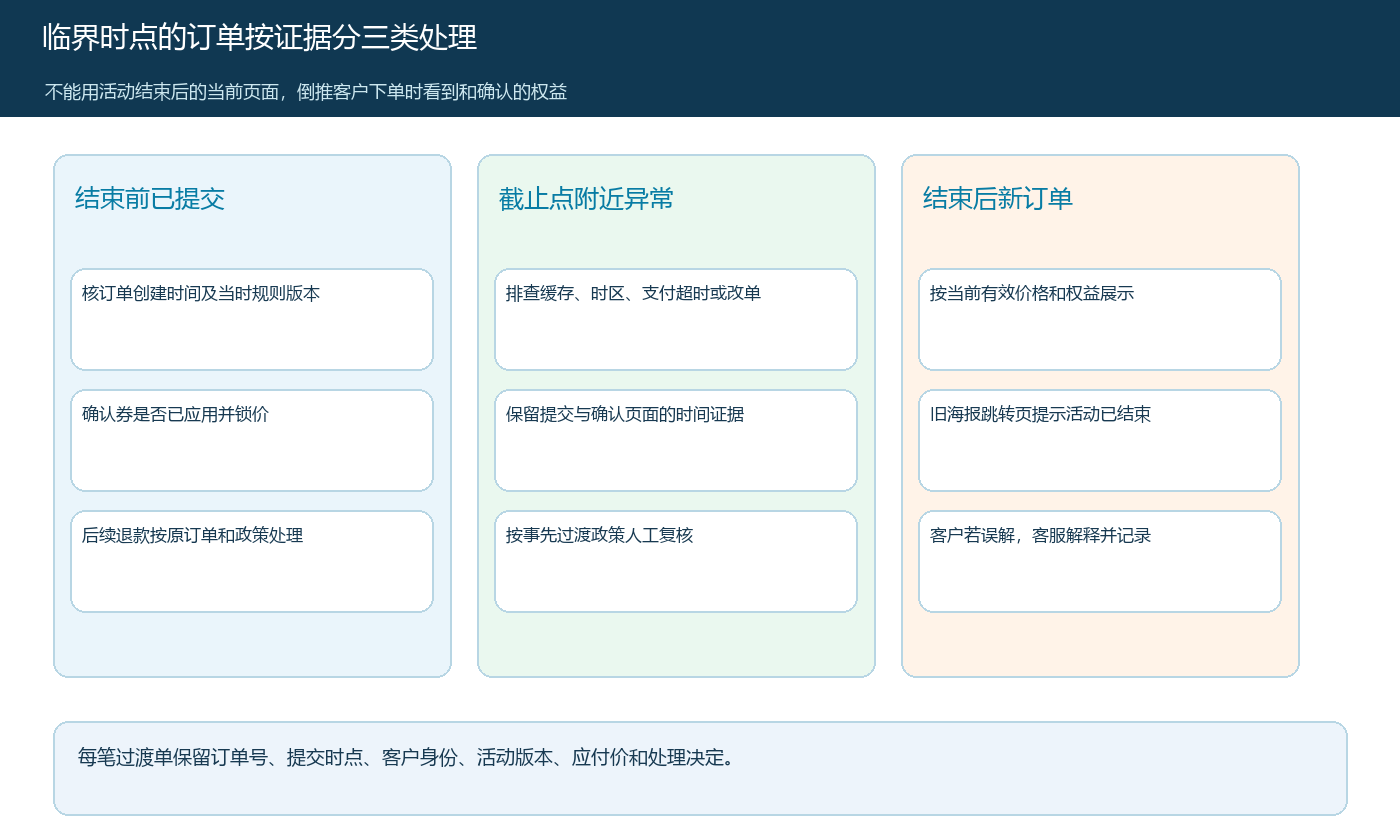Image resolution: width=1400 pixels, height=840 pixels.
Task: Select the card 保留提交与确认页面的时间证据
Action: [676, 440]
